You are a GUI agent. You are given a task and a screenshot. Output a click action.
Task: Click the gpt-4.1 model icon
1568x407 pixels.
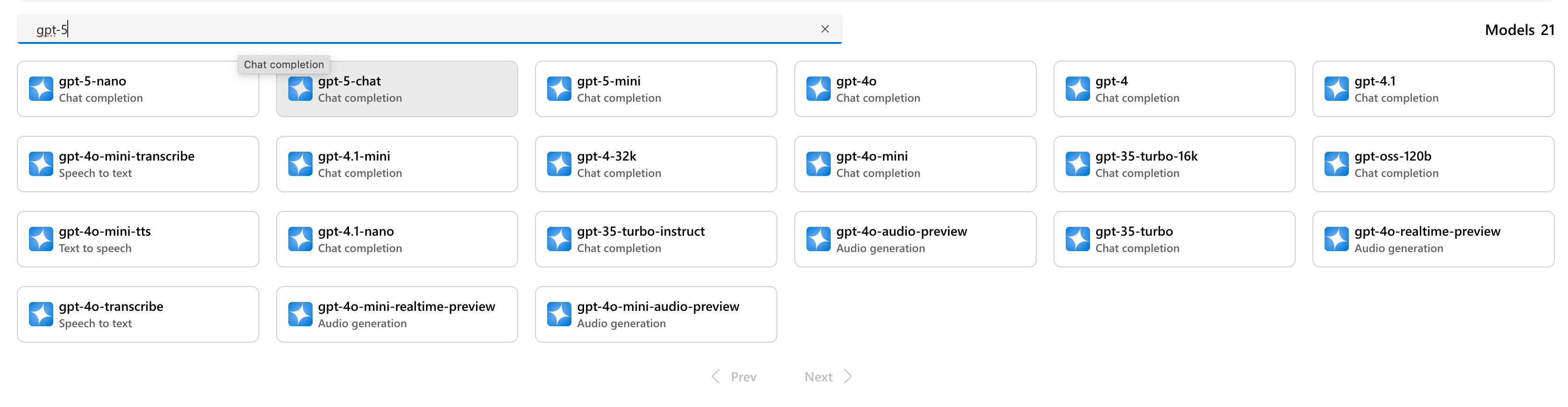coord(1336,89)
